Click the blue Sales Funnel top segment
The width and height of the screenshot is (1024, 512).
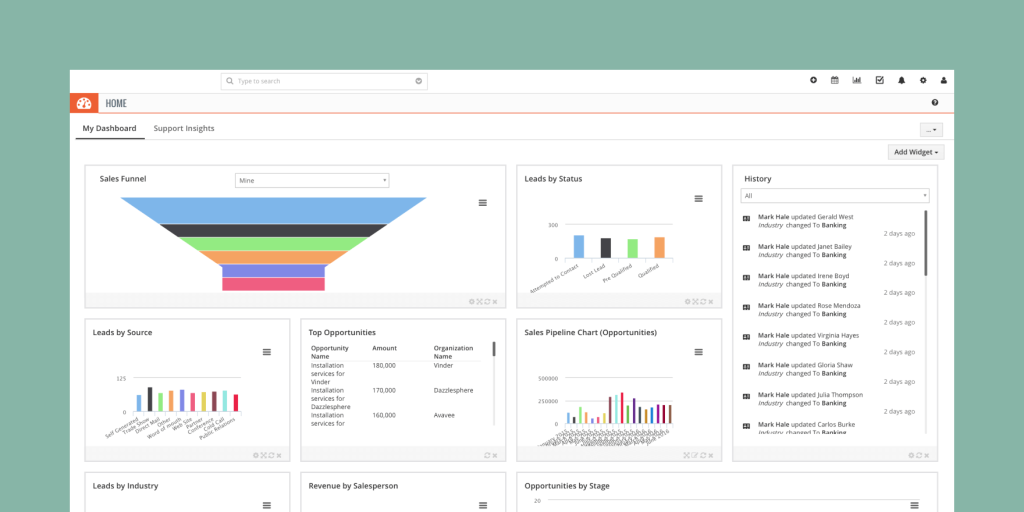point(274,210)
